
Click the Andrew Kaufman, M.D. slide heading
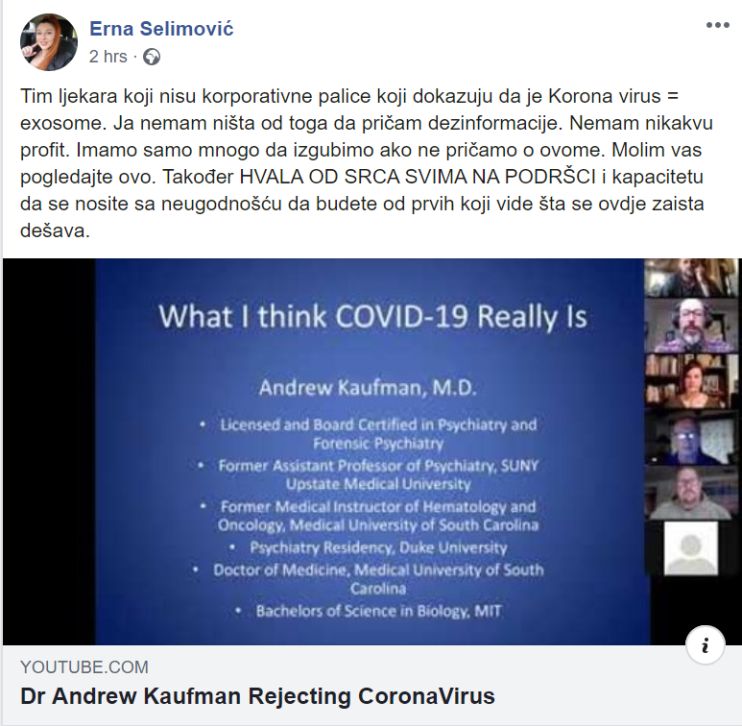pos(368,388)
